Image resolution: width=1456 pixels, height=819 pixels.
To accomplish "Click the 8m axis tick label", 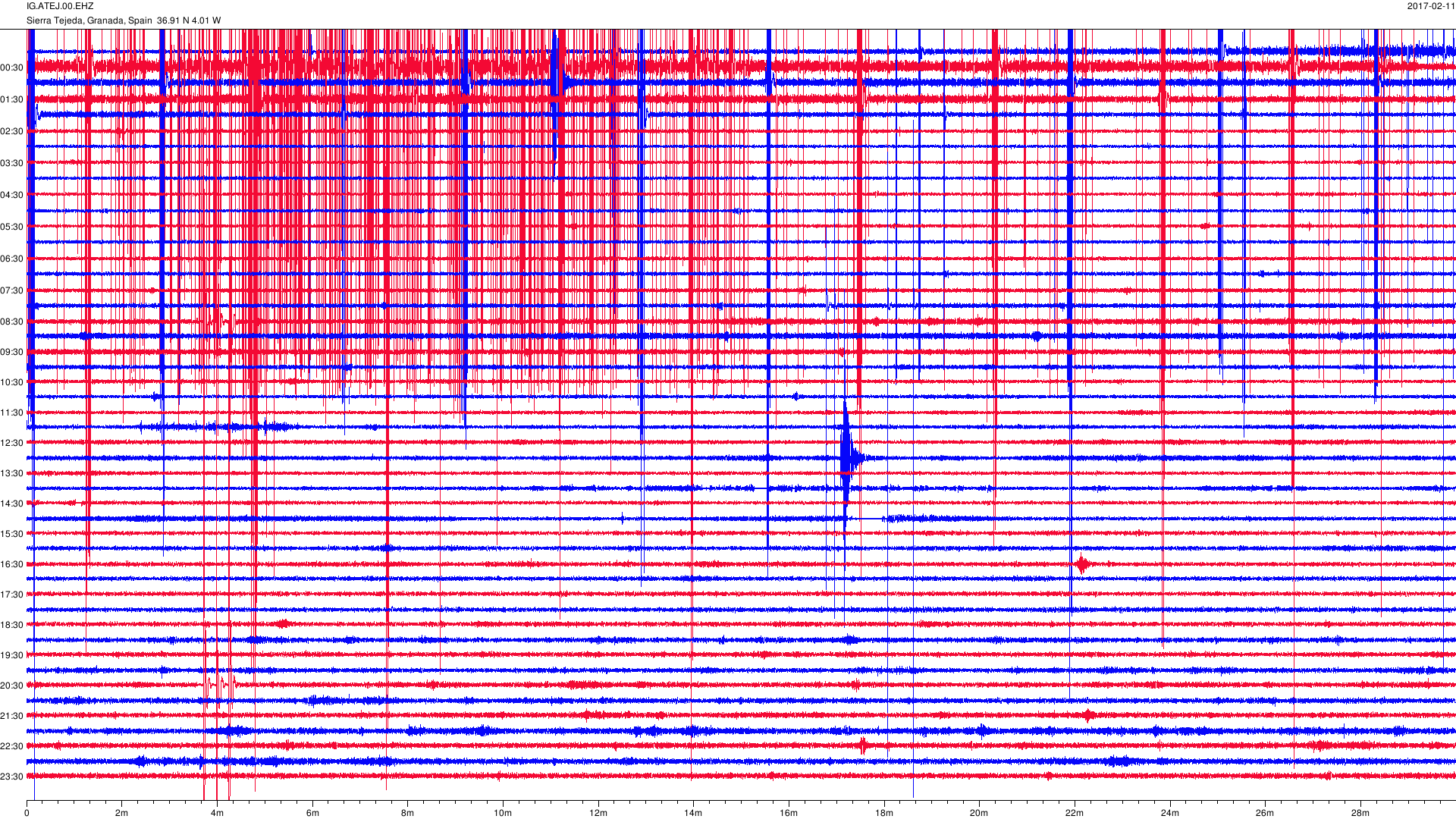I will tap(407, 813).
